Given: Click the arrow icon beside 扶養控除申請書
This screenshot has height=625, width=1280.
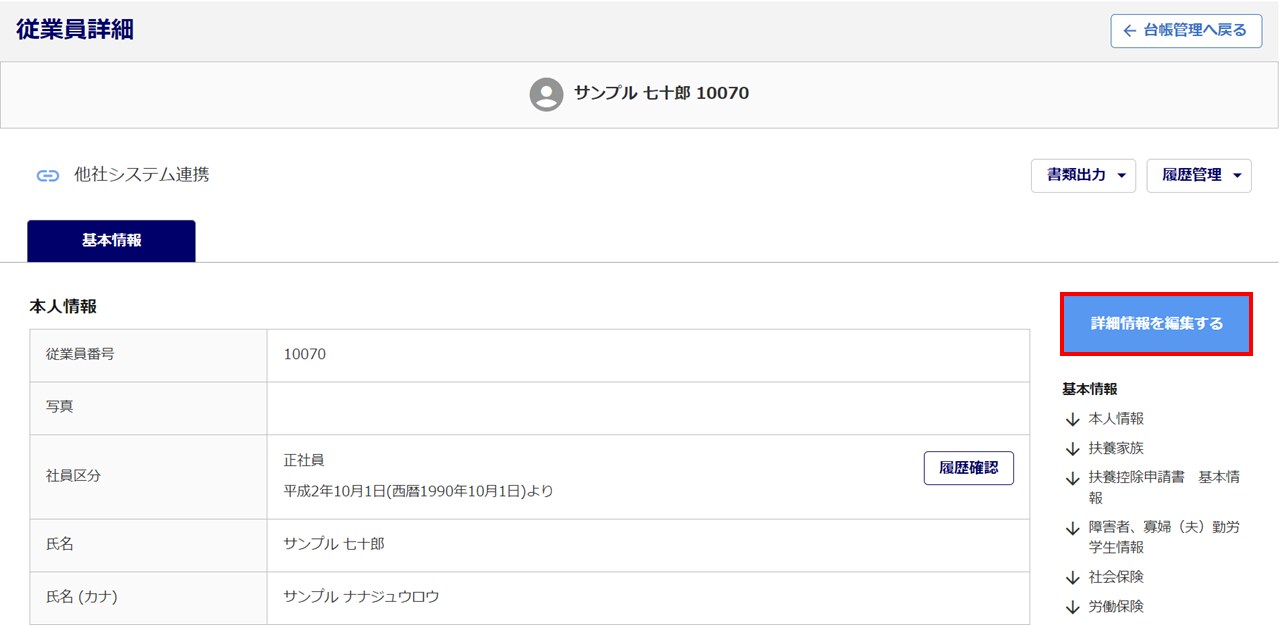Looking at the screenshot, I should pyautogui.click(x=1073, y=479).
